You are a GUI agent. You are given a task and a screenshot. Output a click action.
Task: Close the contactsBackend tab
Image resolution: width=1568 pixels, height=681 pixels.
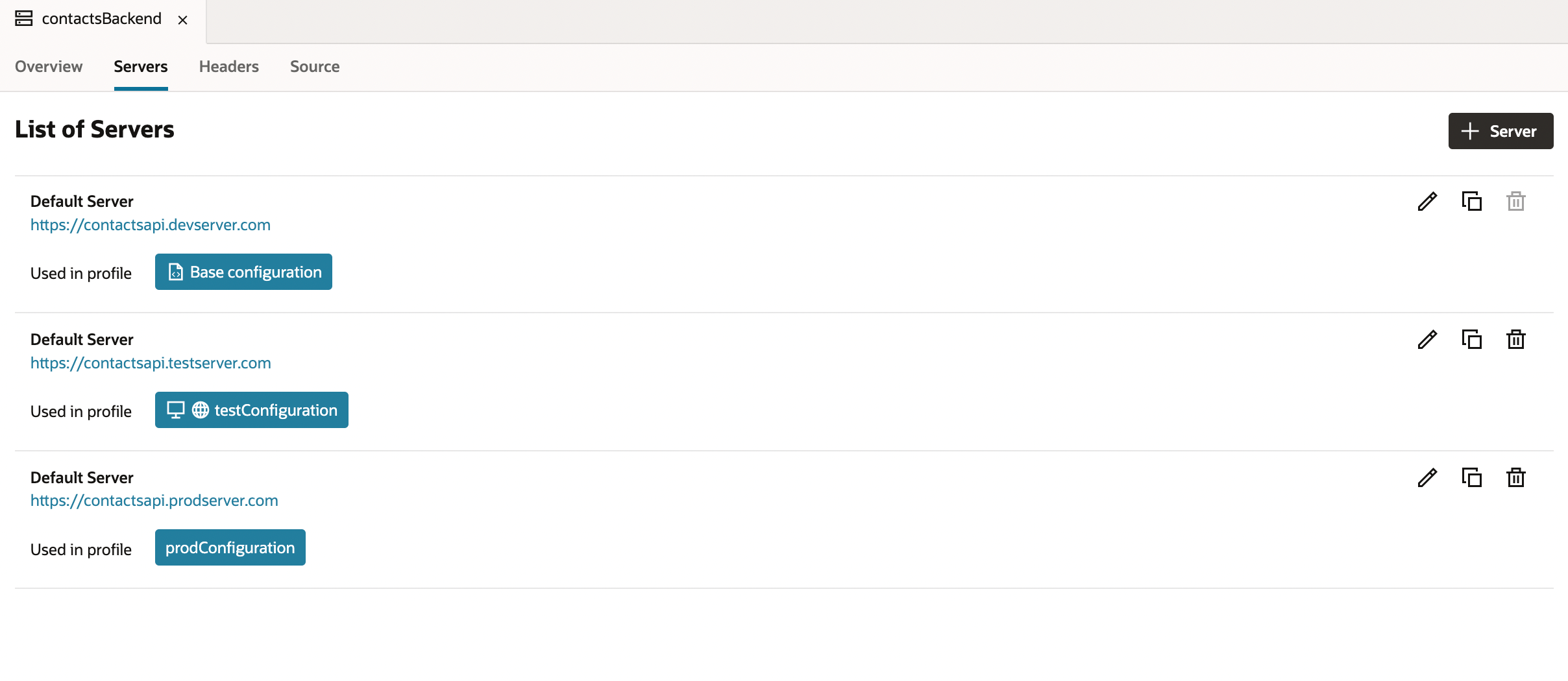click(182, 19)
